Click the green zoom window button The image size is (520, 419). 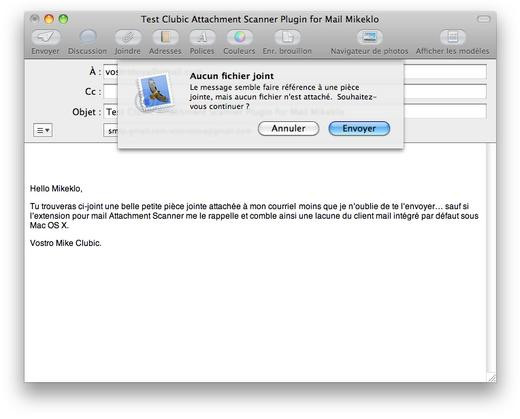point(63,19)
